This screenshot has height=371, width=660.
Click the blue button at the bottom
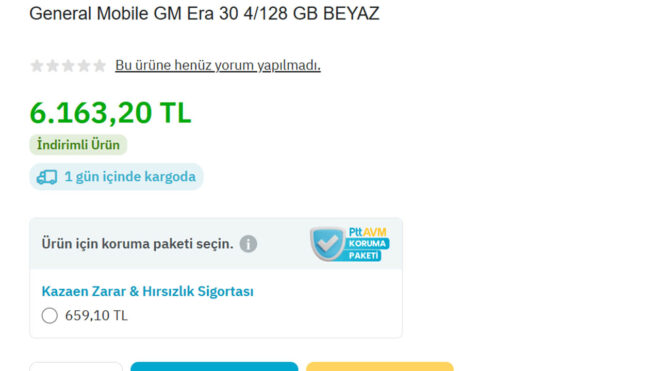click(x=214, y=366)
